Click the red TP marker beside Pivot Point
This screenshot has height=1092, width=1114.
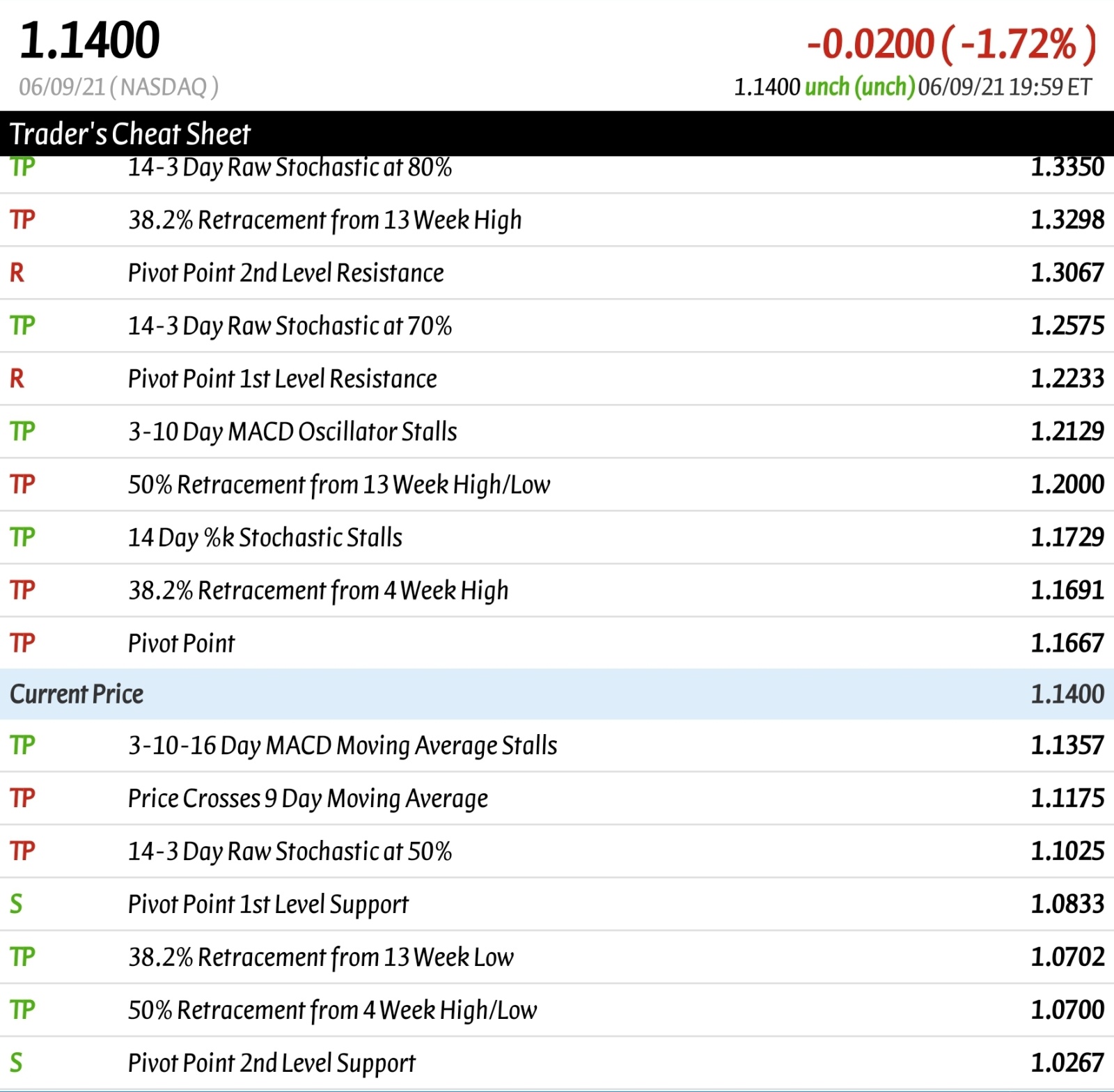pyautogui.click(x=22, y=643)
